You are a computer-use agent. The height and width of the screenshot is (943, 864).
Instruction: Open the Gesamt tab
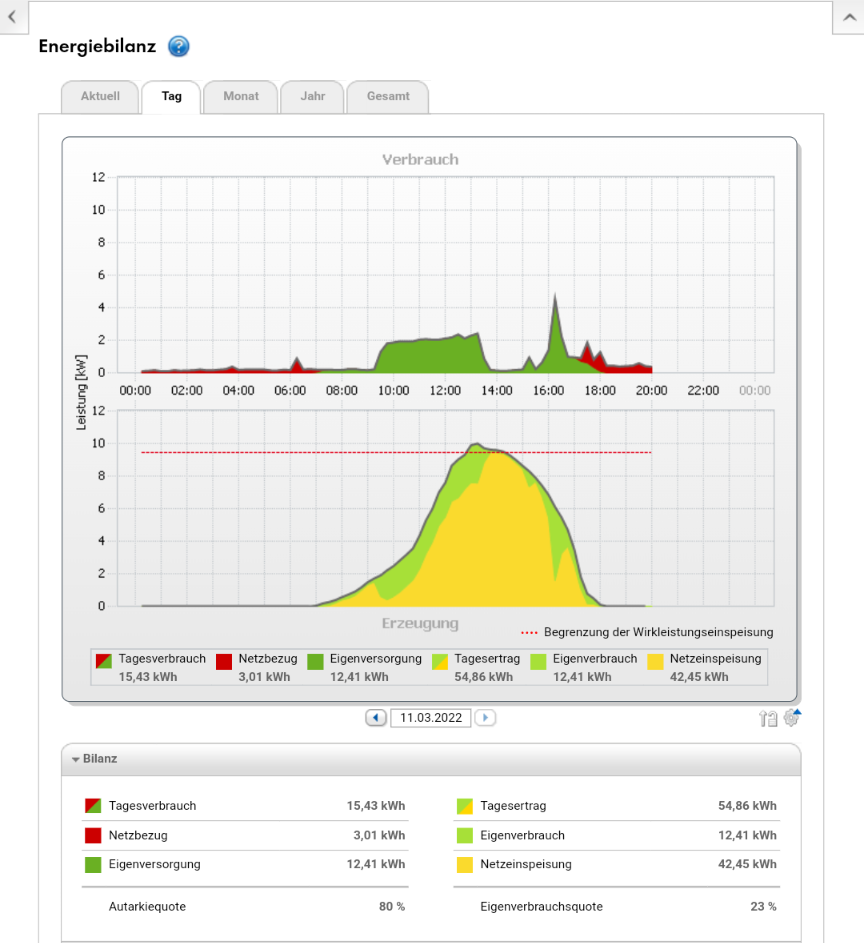[388, 97]
